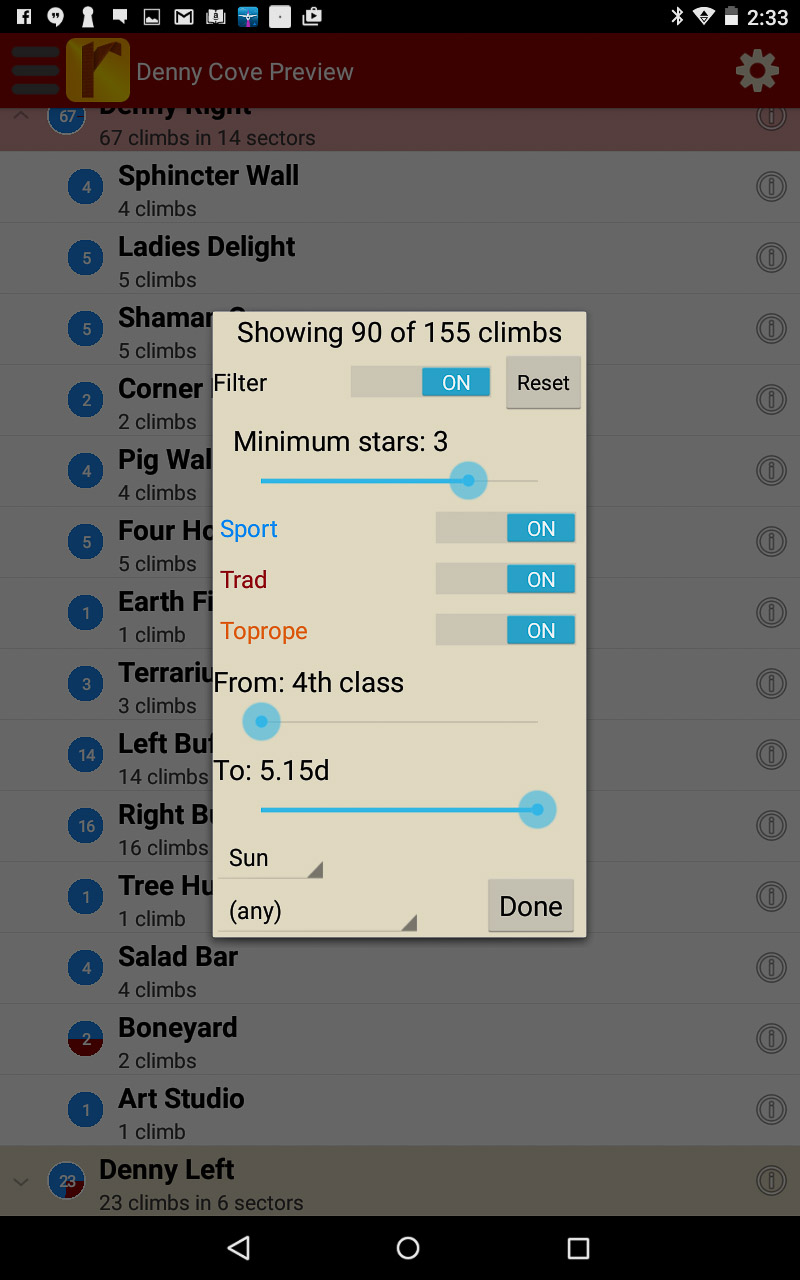The image size is (800, 1280).
Task: Click the Minimum stars slider handle
Action: coord(468,481)
